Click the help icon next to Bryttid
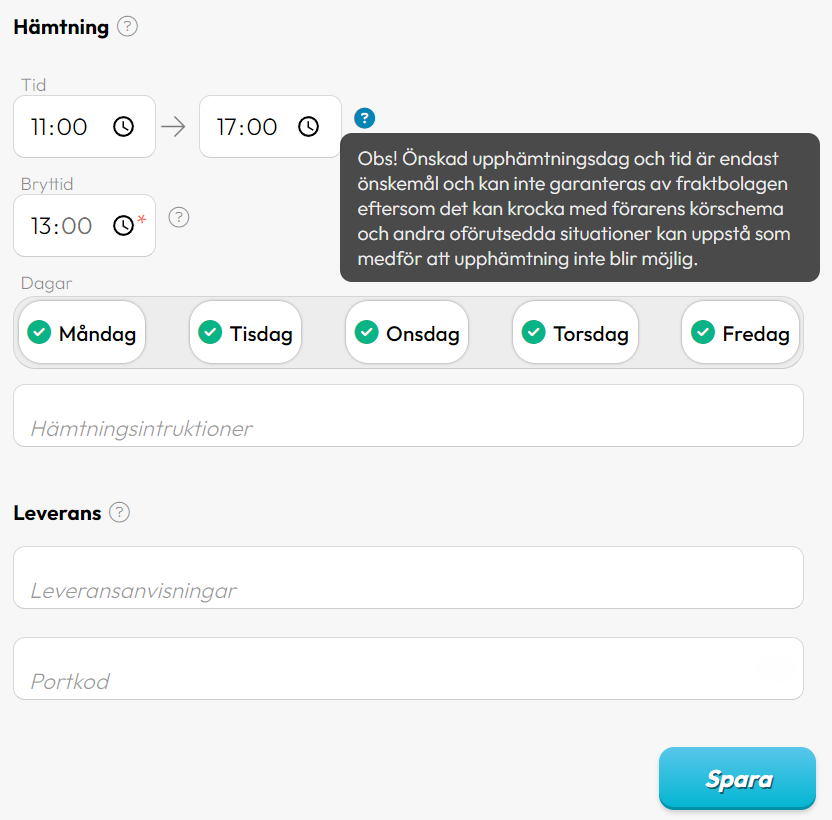832x820 pixels. click(179, 217)
